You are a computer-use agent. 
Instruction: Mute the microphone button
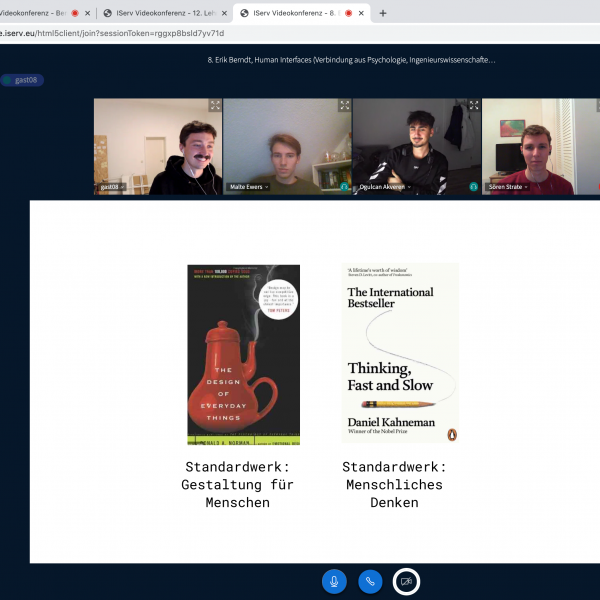click(x=334, y=582)
